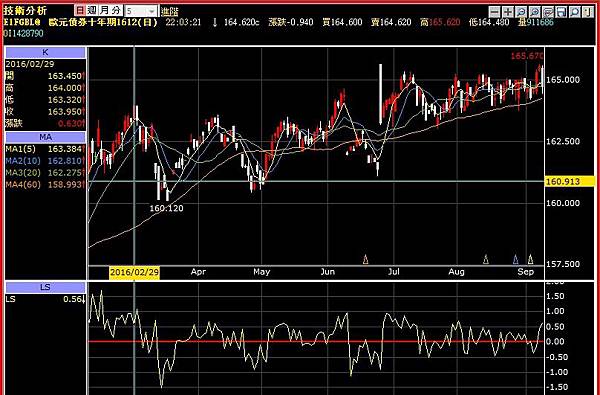Click the search symbol magnifier icon
Viewport: 600px width, 395px height.
tap(574, 12)
